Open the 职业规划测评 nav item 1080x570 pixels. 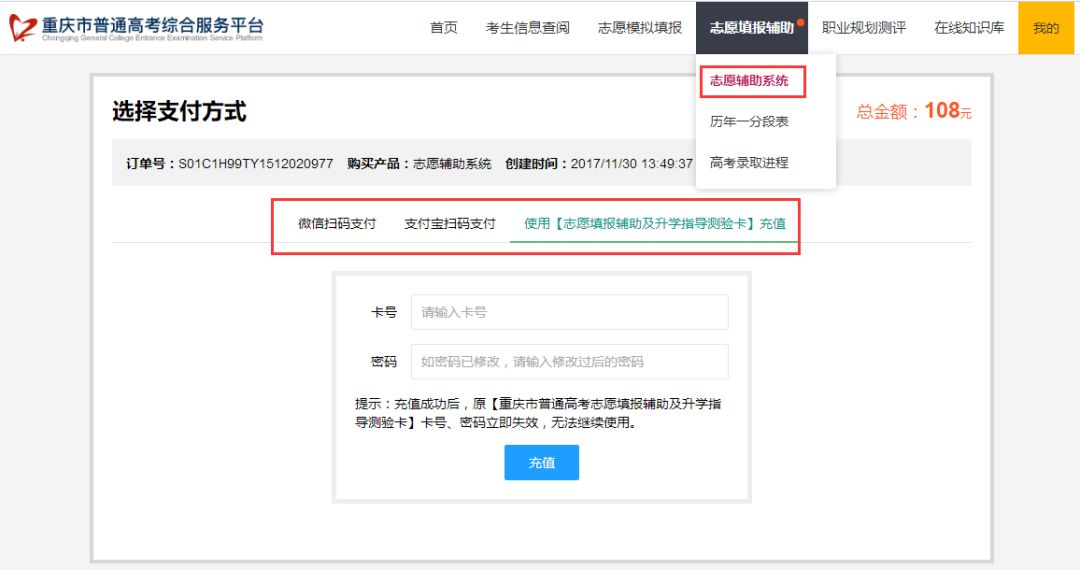click(863, 28)
